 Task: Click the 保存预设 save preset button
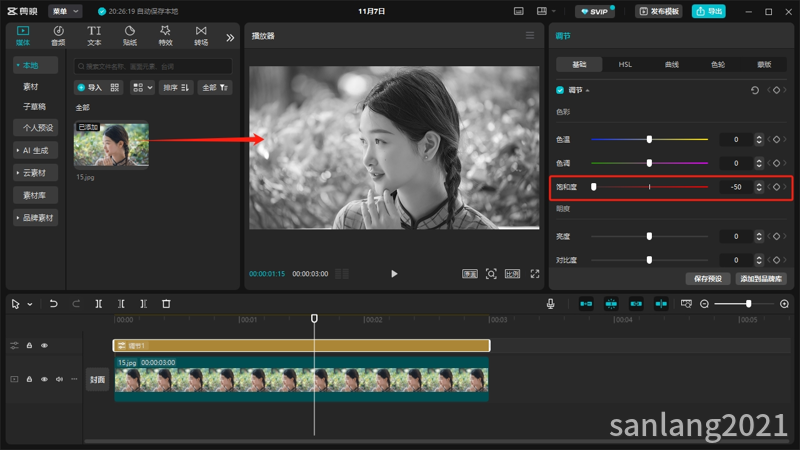point(708,279)
